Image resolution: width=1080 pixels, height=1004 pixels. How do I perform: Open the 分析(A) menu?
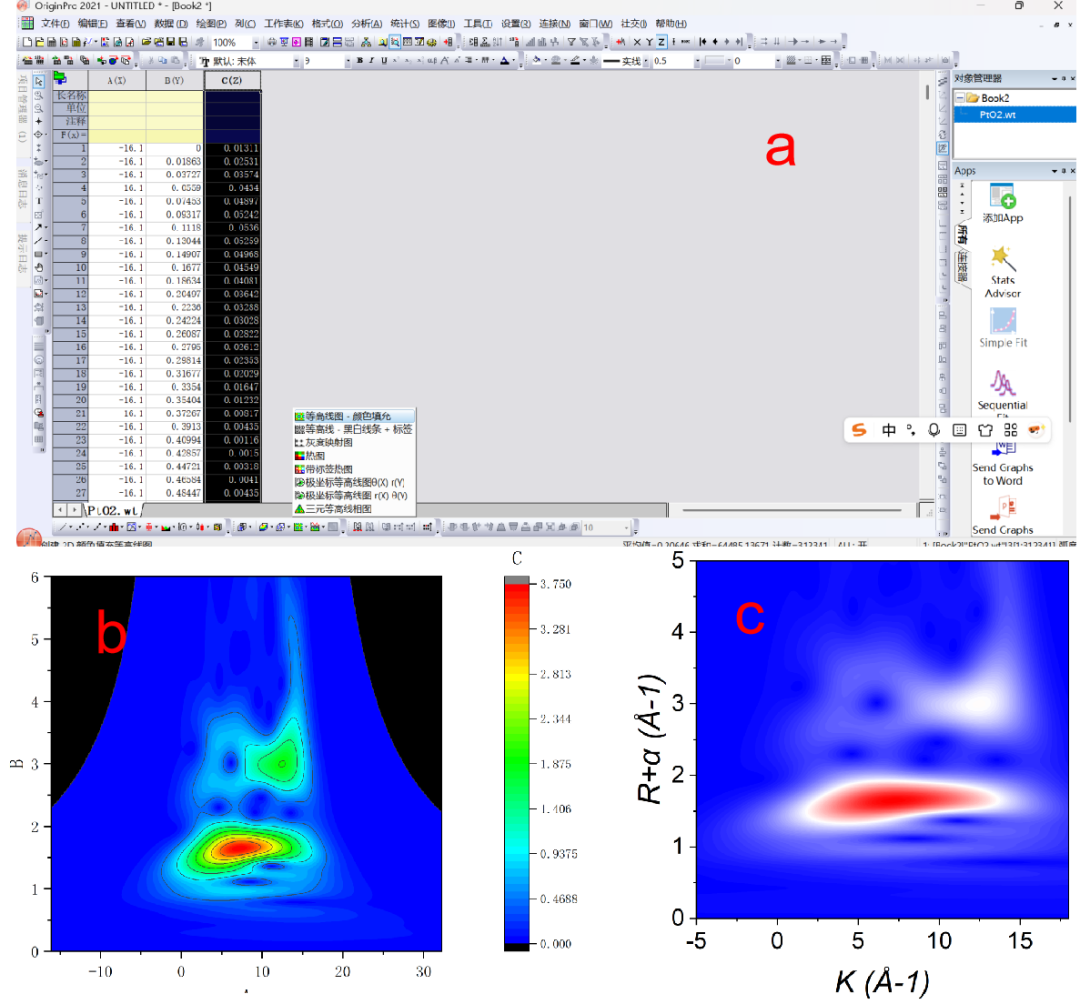(x=366, y=23)
